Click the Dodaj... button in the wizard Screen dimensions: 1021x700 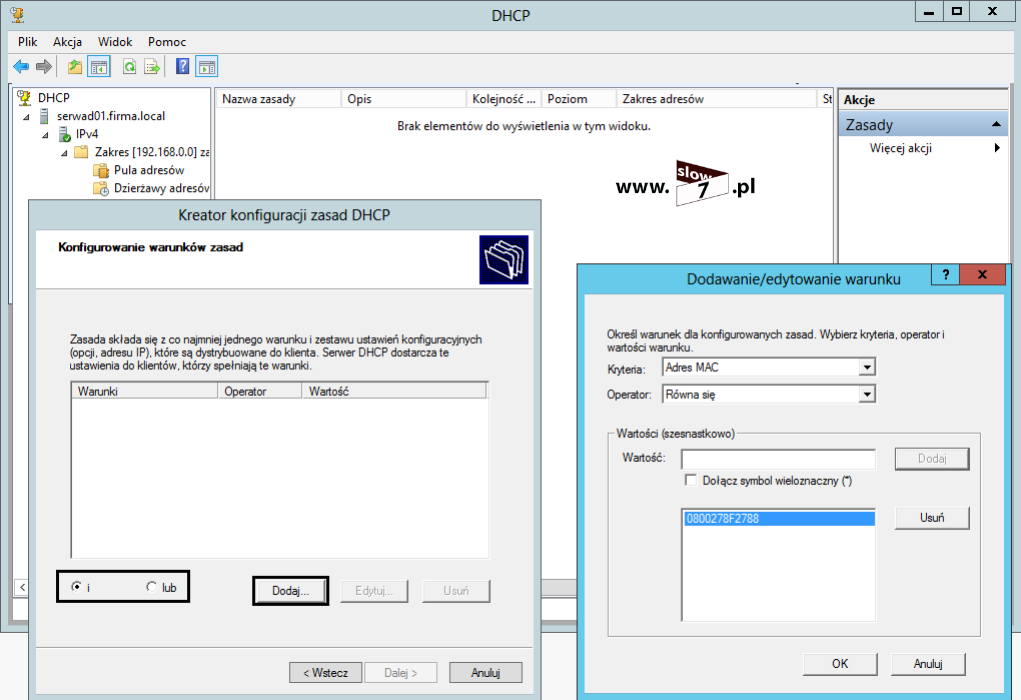pyautogui.click(x=291, y=591)
